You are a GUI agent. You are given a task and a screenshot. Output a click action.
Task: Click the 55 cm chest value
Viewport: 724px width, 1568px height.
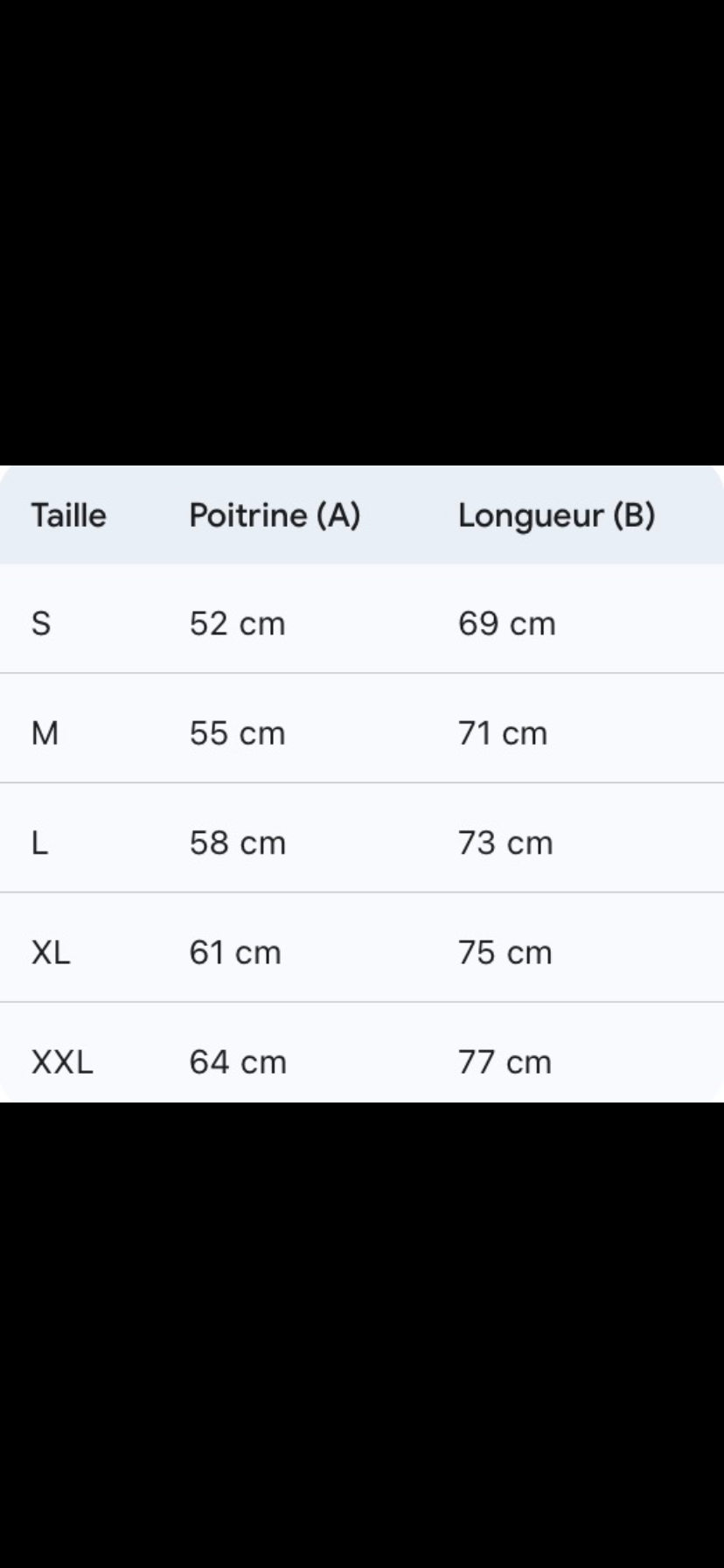237,733
